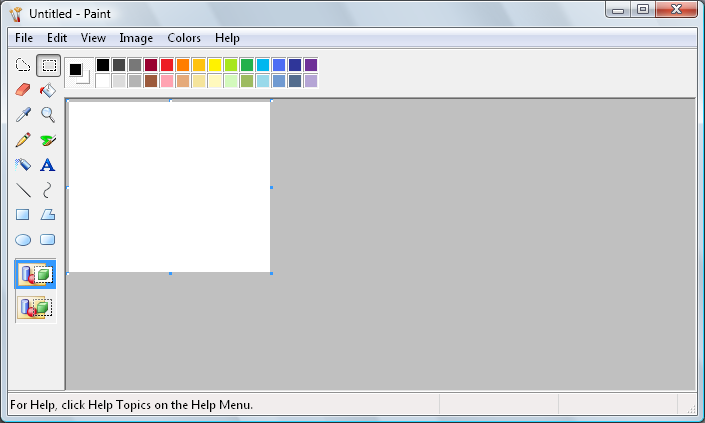Open the Help menu
Screen dimensions: 705x423
[227, 38]
